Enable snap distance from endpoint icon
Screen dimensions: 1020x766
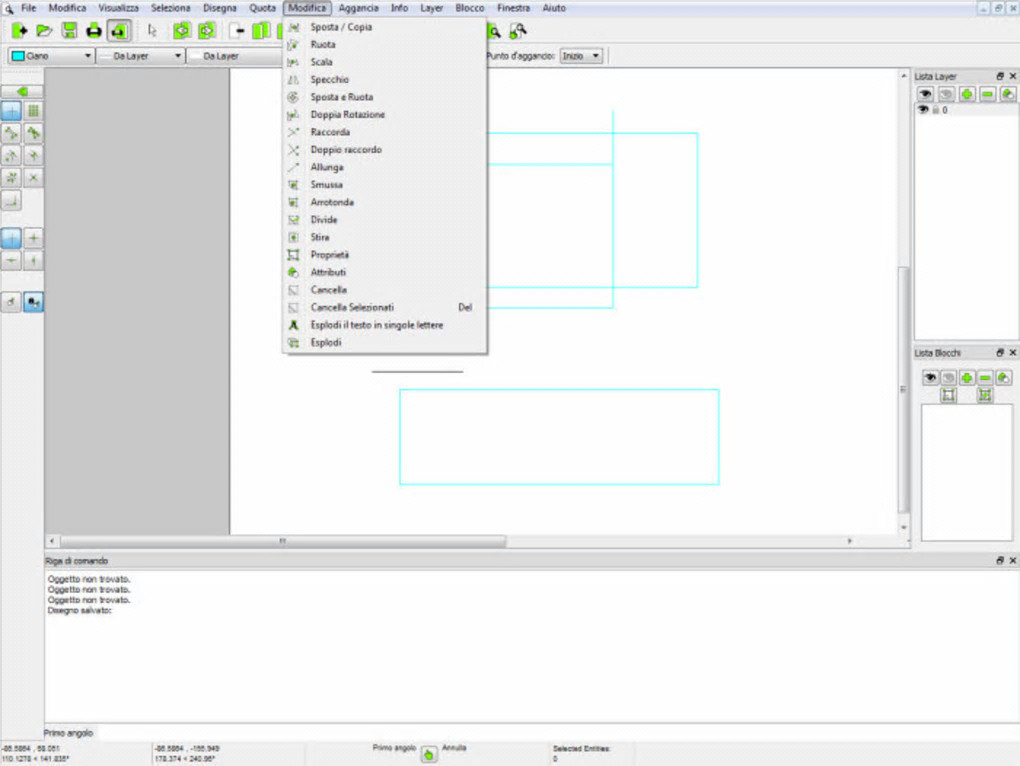[x=11, y=178]
